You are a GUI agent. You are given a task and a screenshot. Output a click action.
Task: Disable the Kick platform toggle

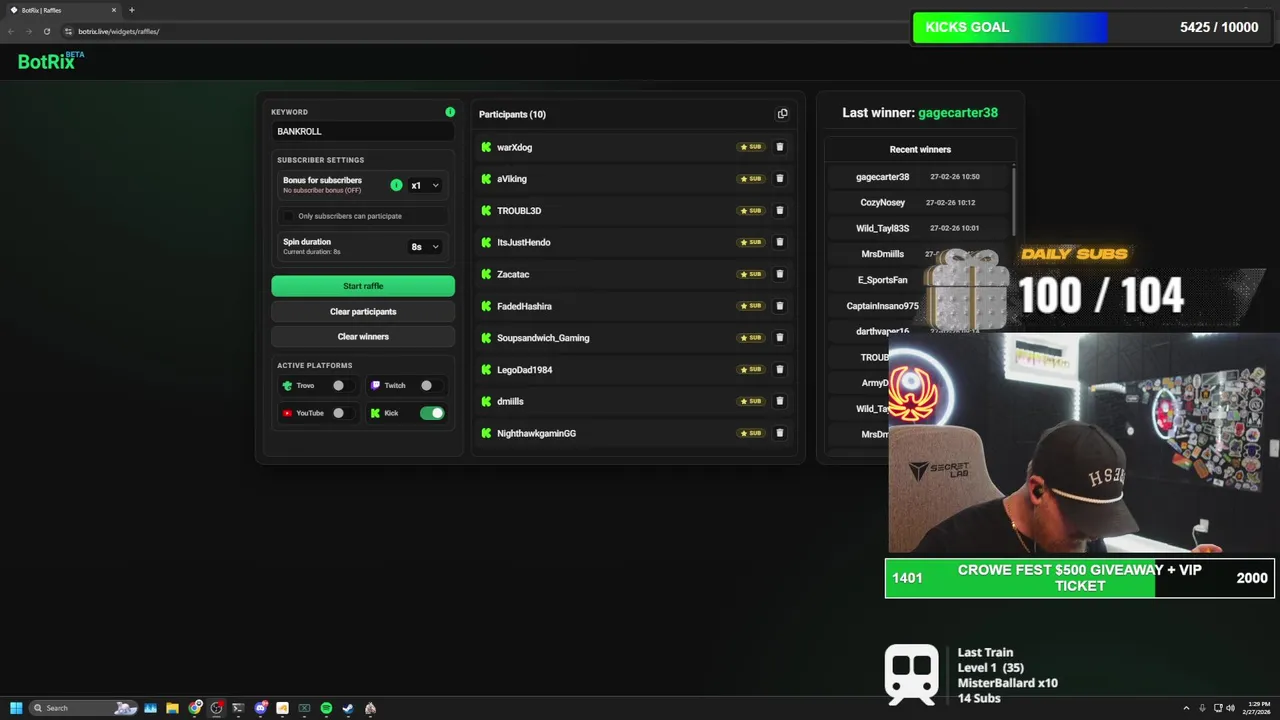tap(432, 413)
